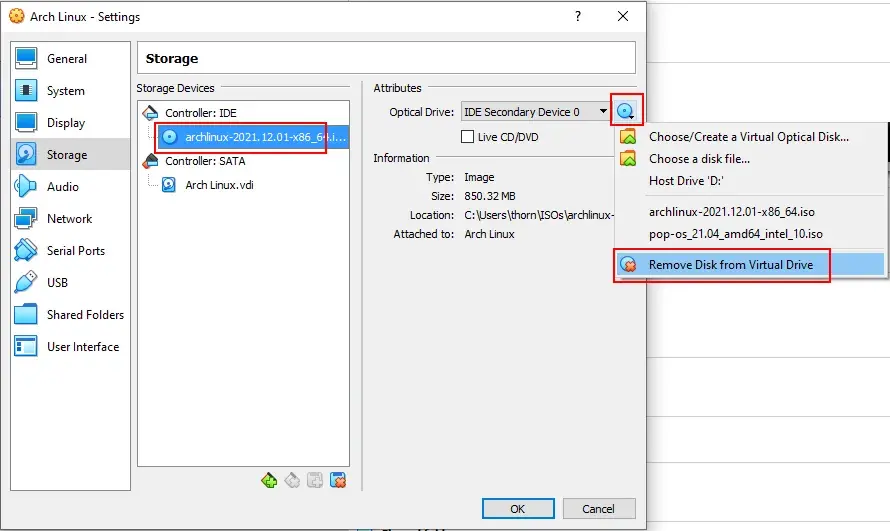Select the archlinux-2021.12.01 ISO tree entry
890x531 pixels.
click(254, 137)
